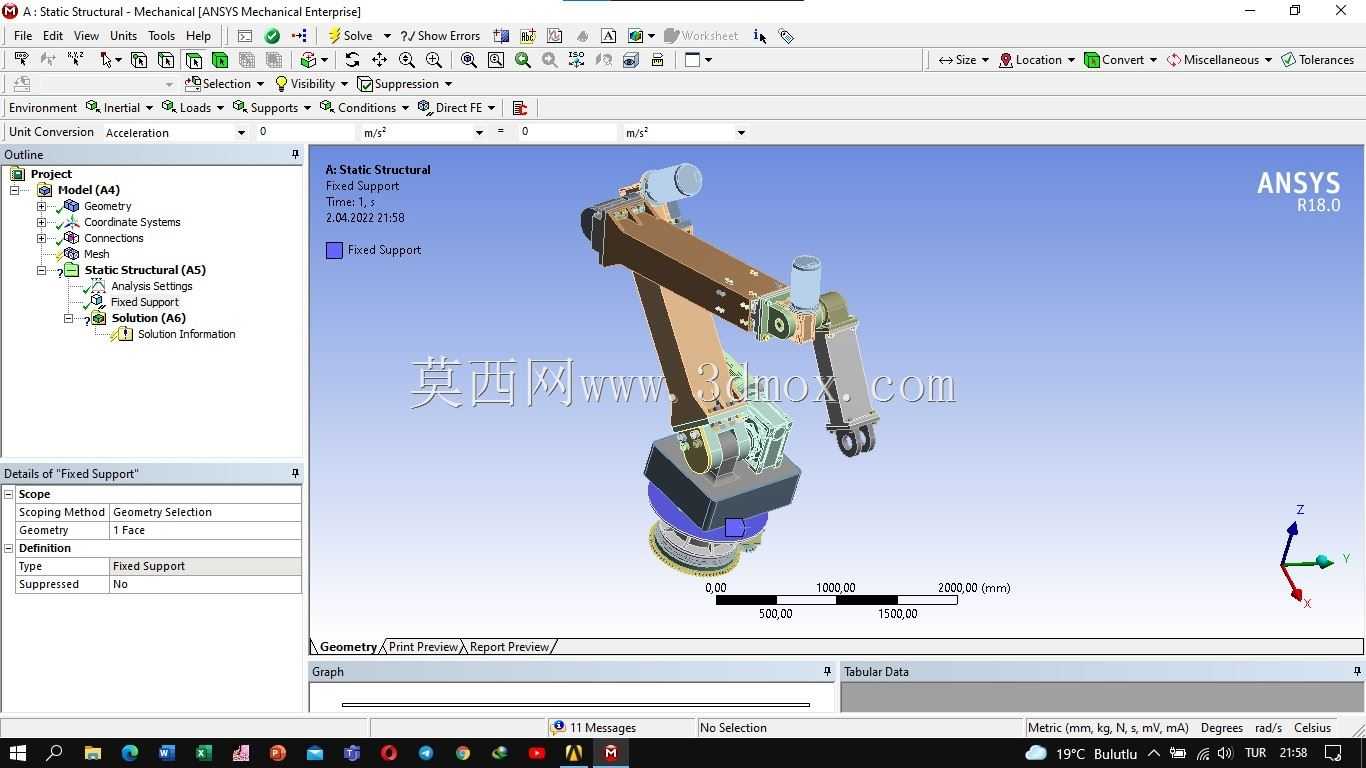1366x768 pixels.
Task: Open the Conditions dropdown
Action: tap(364, 108)
